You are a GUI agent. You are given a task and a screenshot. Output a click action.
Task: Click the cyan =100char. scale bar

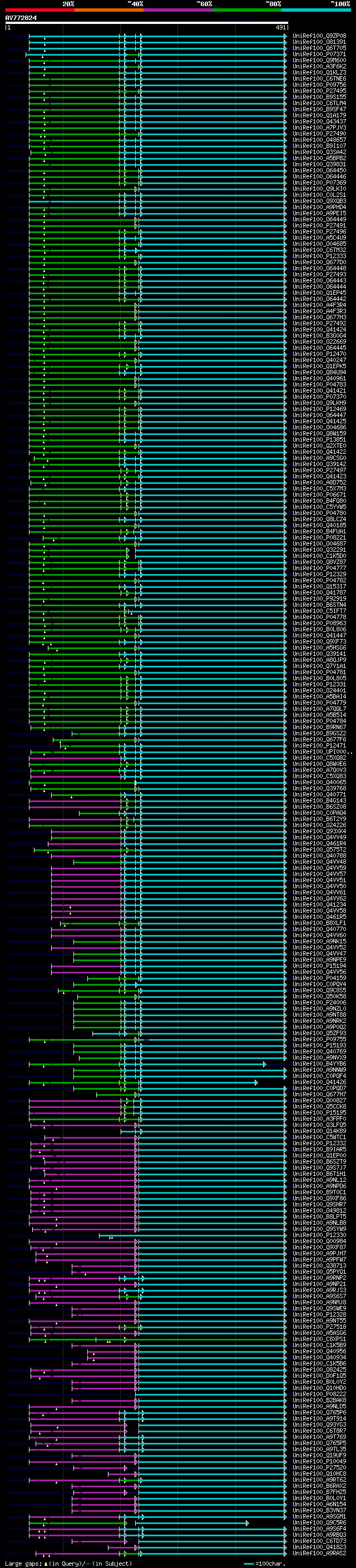click(x=248, y=1564)
